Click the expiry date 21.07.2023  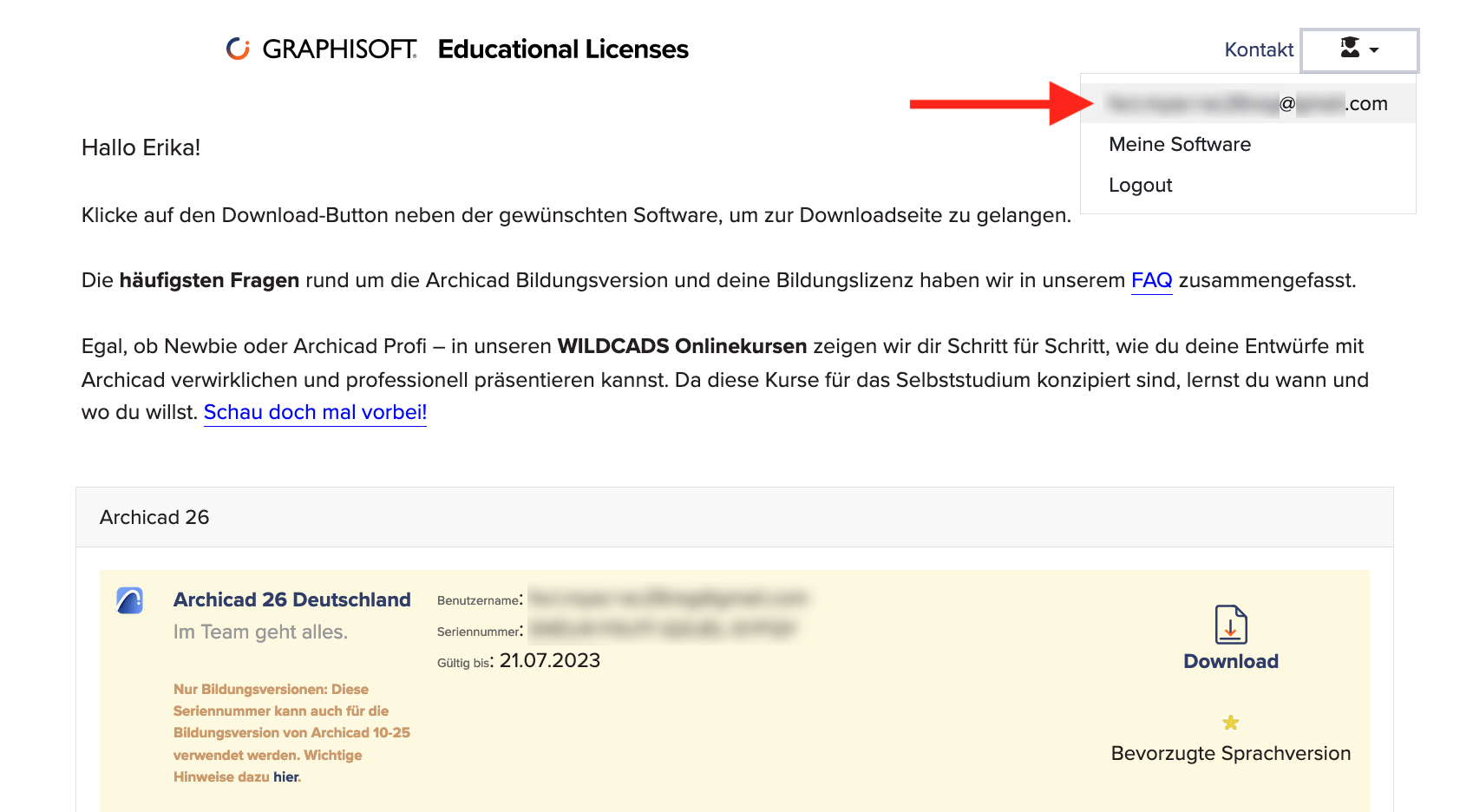coord(550,660)
